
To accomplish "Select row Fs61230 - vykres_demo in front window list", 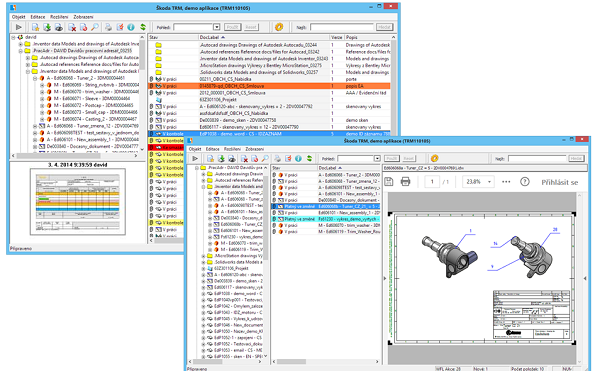I will click(x=326, y=219).
